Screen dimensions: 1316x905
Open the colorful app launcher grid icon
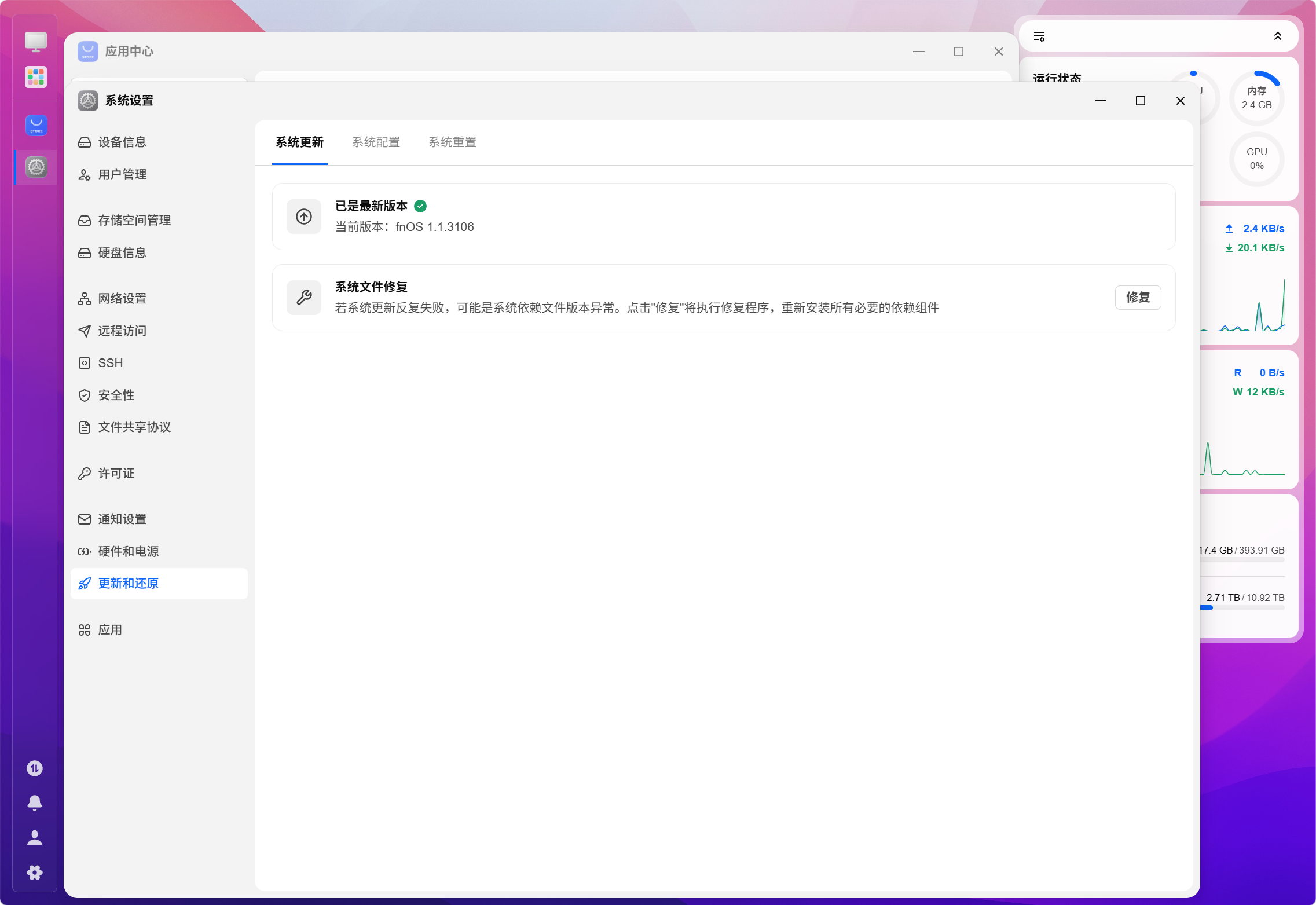tap(36, 77)
